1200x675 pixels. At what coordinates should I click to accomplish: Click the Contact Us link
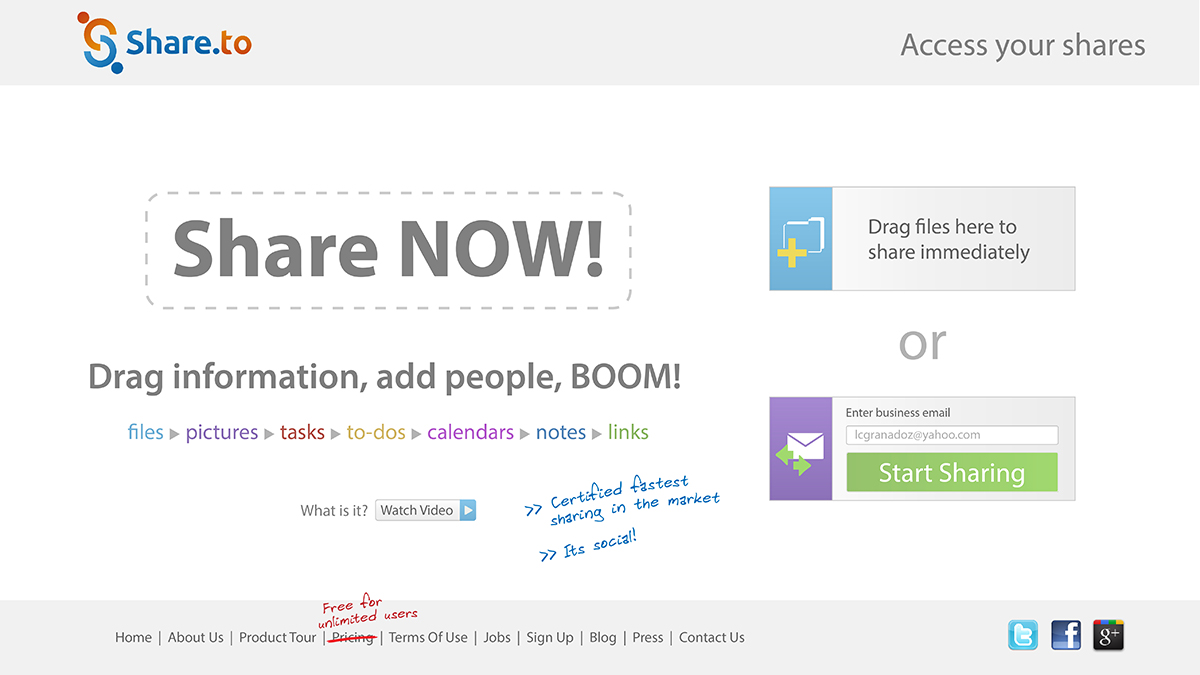point(711,637)
